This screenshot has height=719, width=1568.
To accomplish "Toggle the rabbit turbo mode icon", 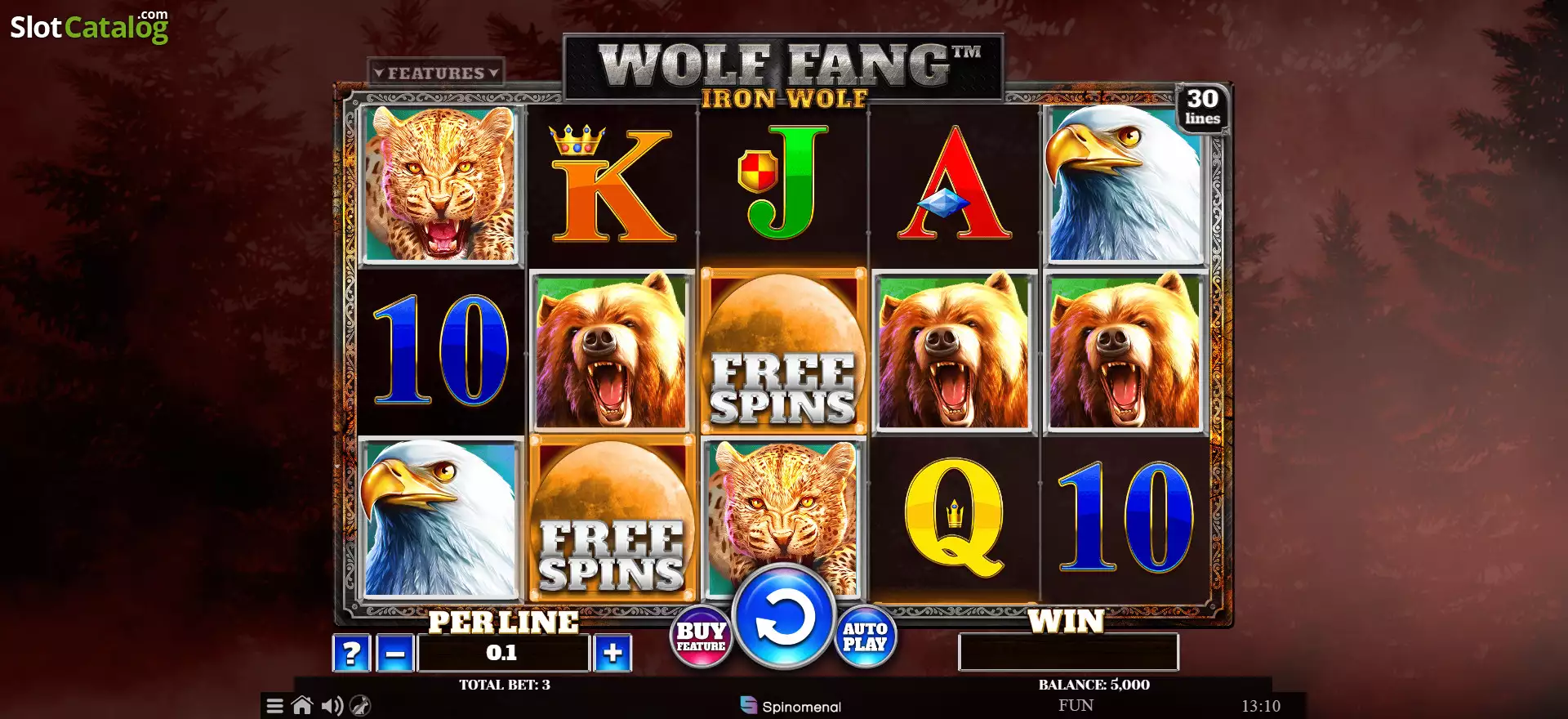I will [x=360, y=706].
